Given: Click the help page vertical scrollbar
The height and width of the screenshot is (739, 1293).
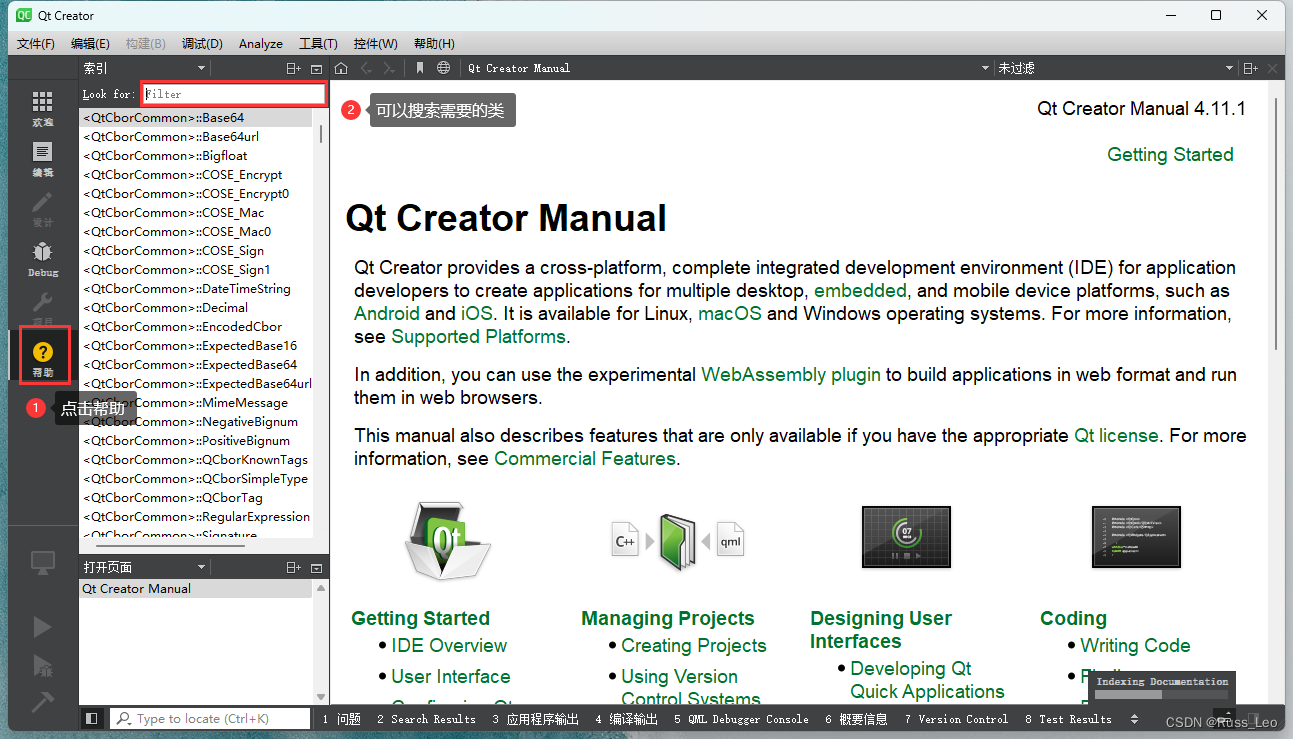Looking at the screenshot, I should tap(1275, 224).
